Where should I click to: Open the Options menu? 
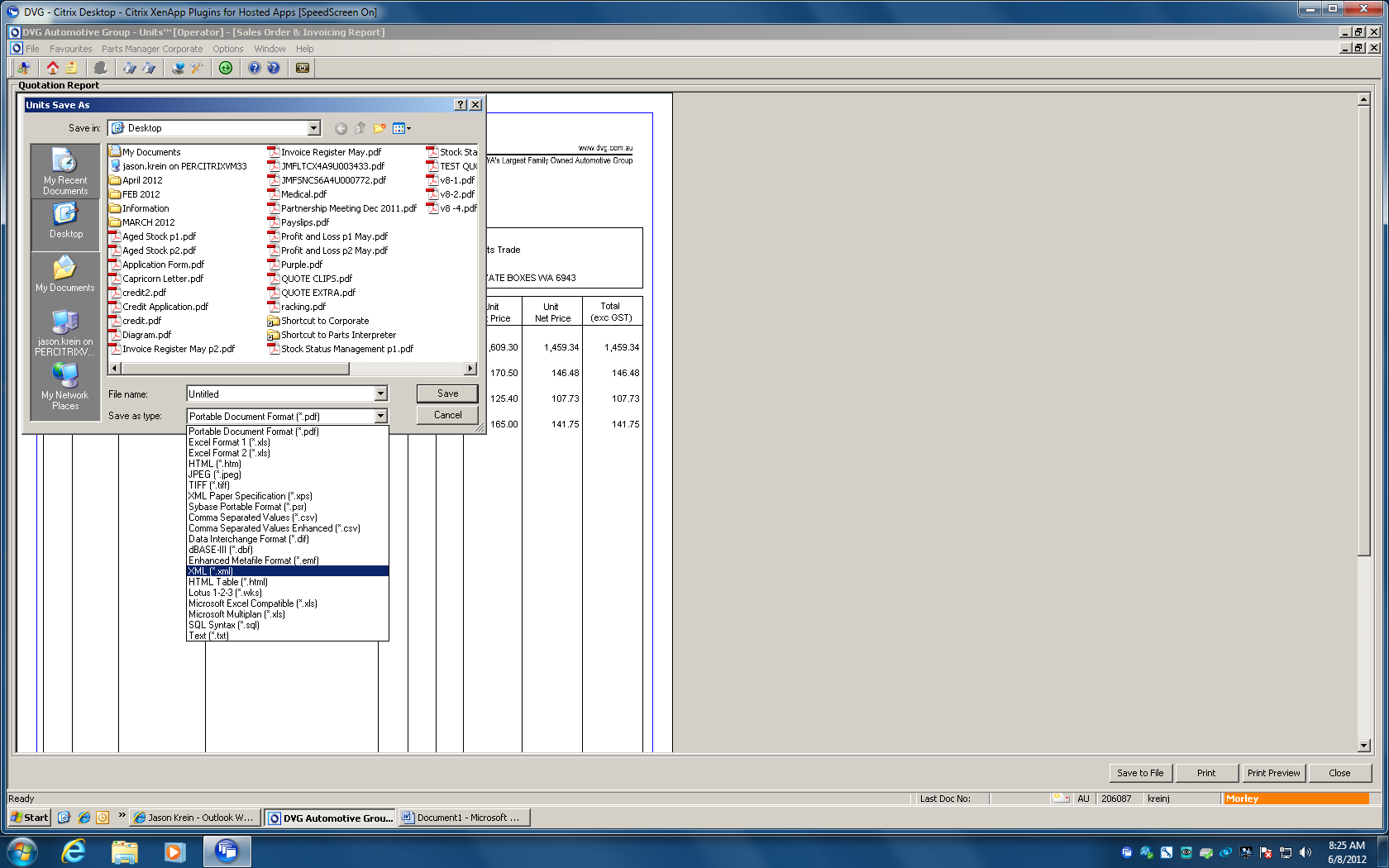228,49
